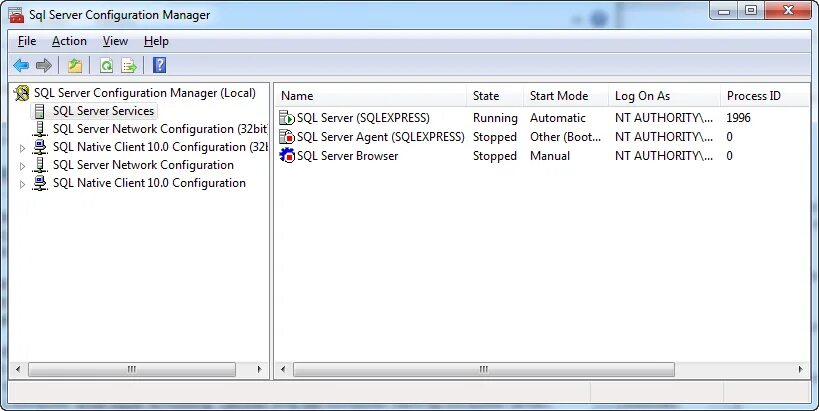Open the File menu
Screen dimensions: 819x411
coord(27,41)
